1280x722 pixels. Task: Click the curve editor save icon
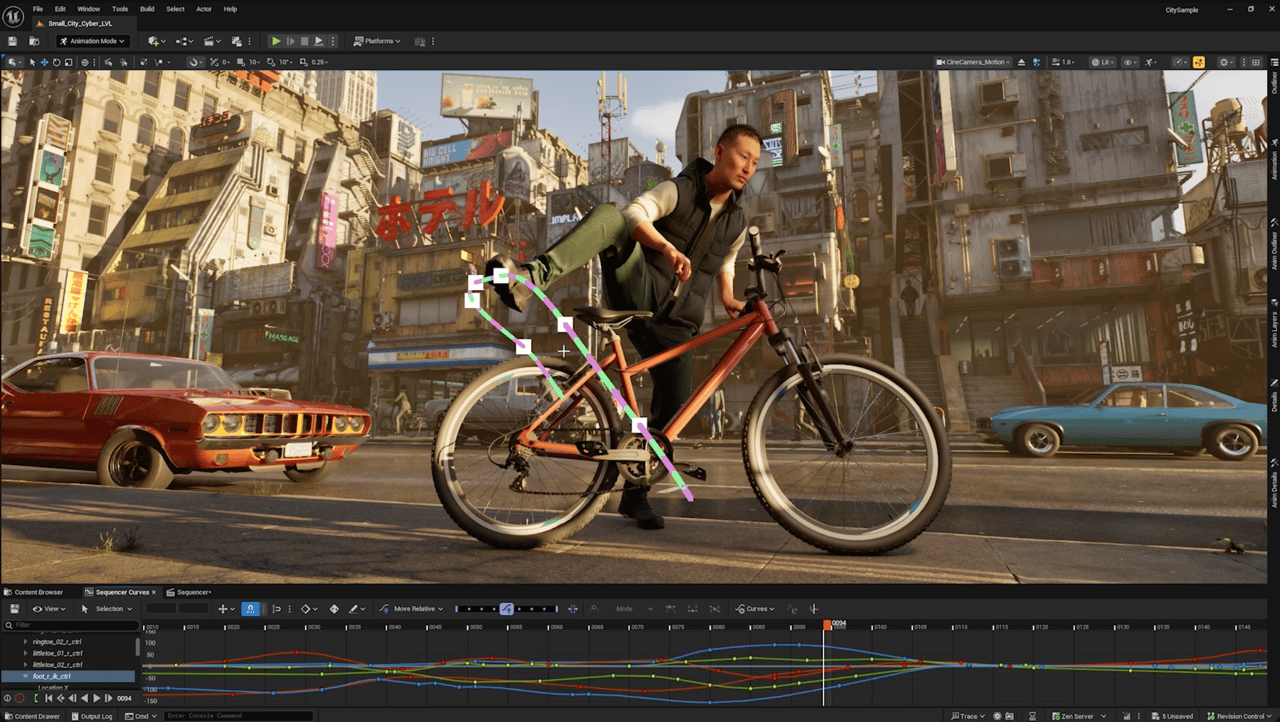(14, 608)
